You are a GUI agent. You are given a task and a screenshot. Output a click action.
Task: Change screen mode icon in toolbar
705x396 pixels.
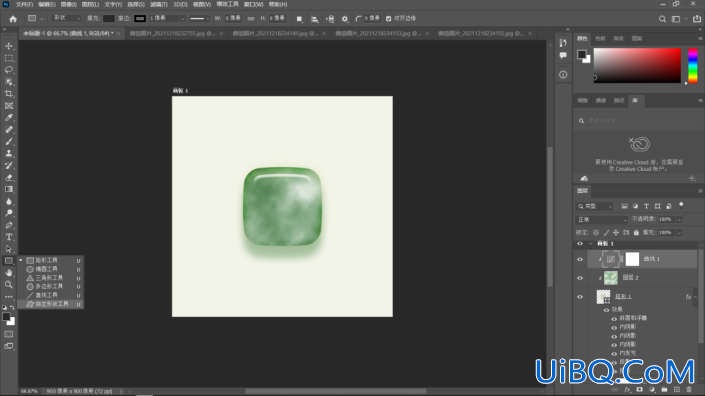[x=9, y=346]
